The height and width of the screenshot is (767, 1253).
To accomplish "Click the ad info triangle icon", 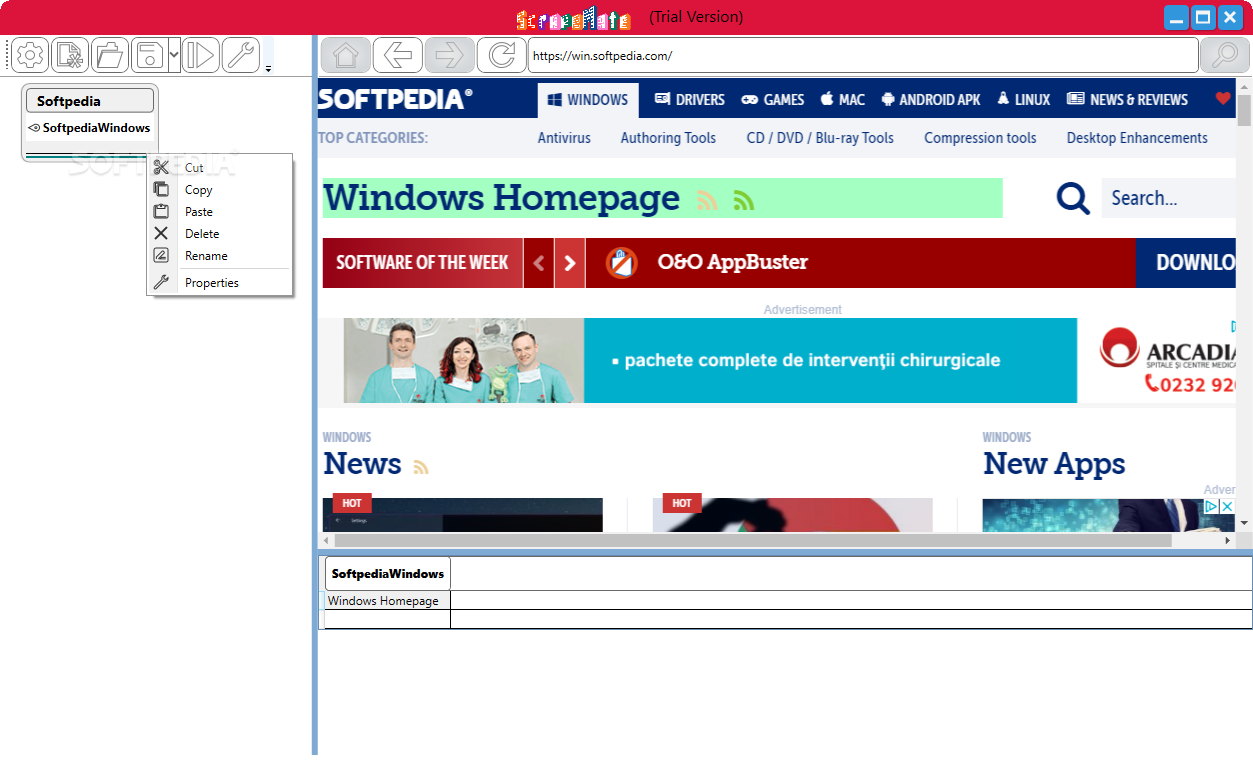I will [1210, 507].
